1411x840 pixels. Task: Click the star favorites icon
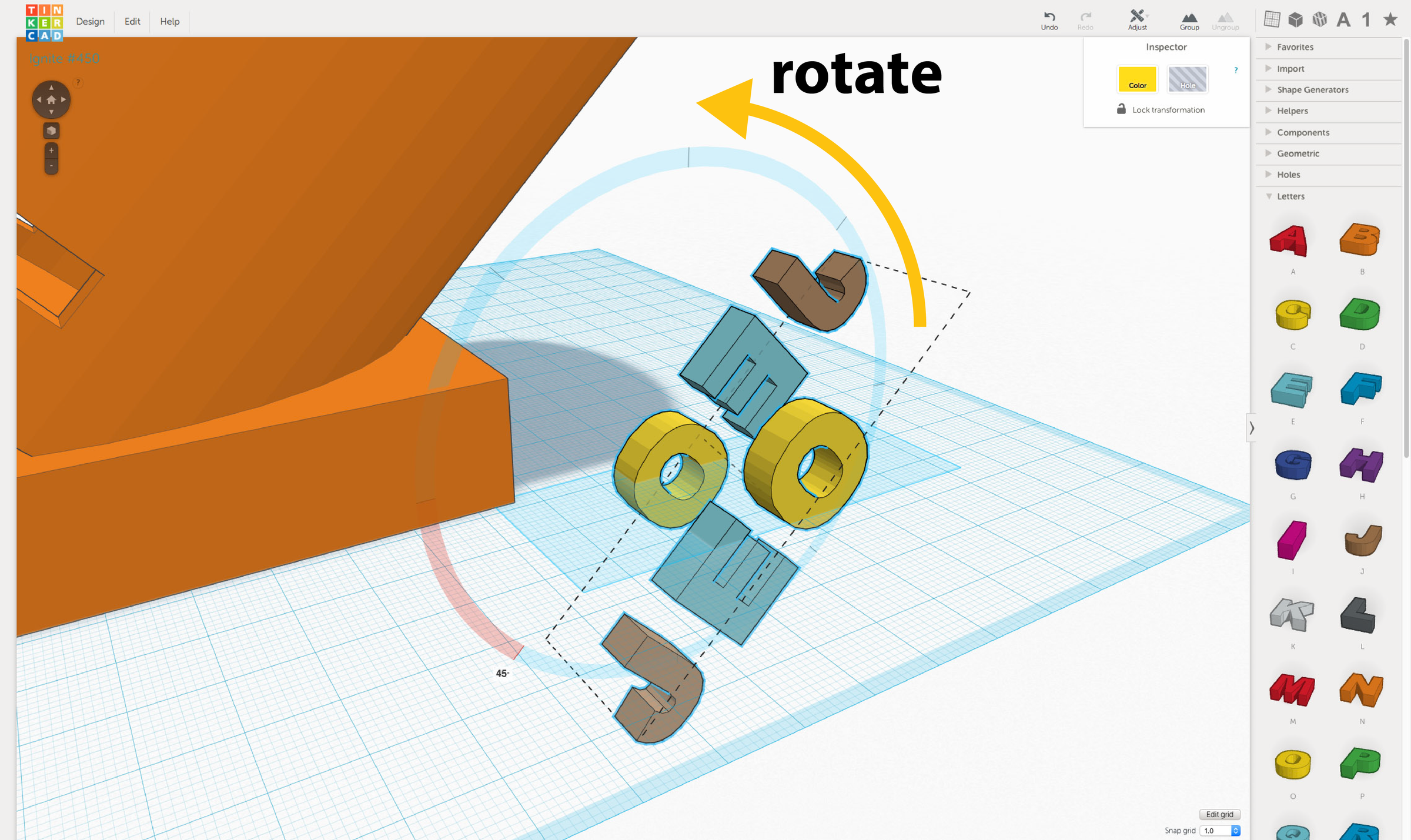pos(1390,19)
